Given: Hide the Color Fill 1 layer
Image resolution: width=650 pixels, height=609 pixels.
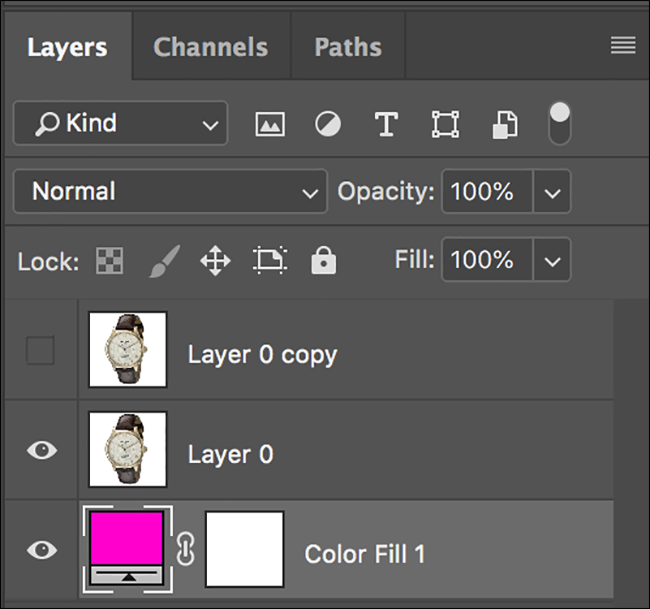Looking at the screenshot, I should pyautogui.click(x=40, y=549).
